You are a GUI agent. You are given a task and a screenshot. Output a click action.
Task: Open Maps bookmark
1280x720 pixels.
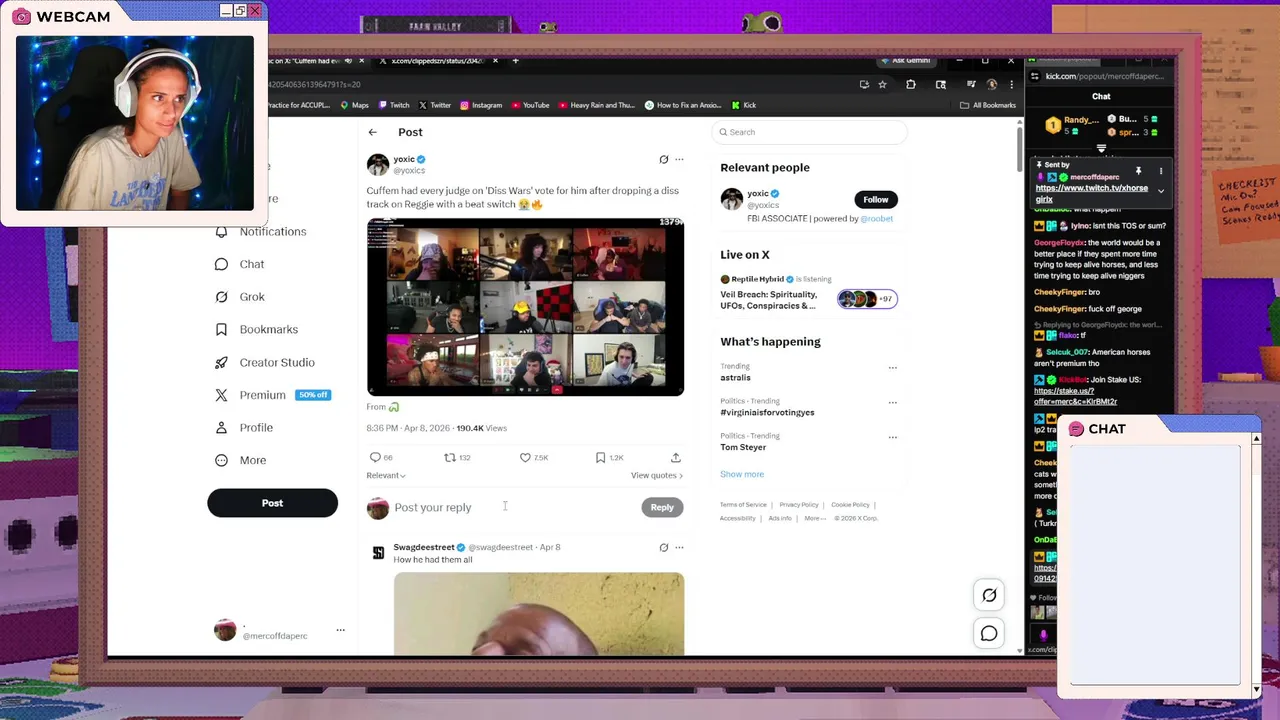tap(355, 105)
